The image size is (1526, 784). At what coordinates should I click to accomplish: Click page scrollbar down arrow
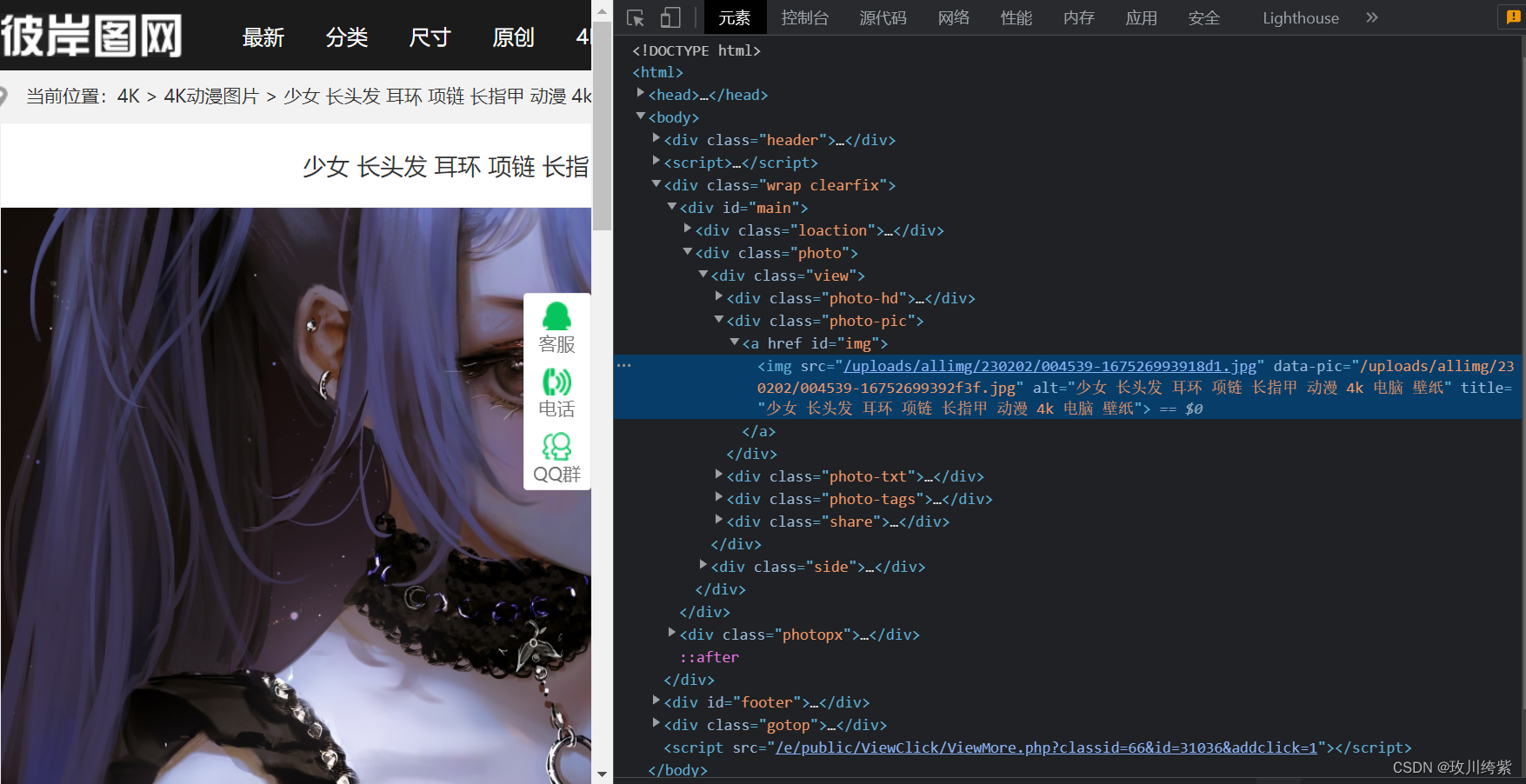[602, 773]
